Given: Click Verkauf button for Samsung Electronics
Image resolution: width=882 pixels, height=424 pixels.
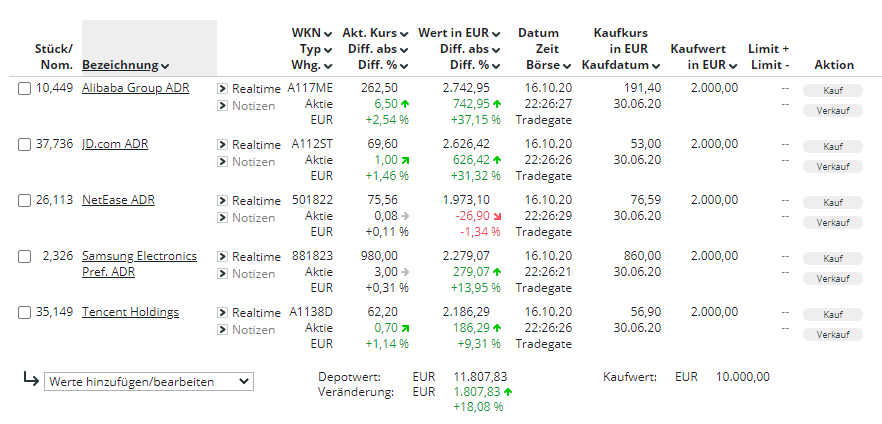Looking at the screenshot, I should [832, 279].
